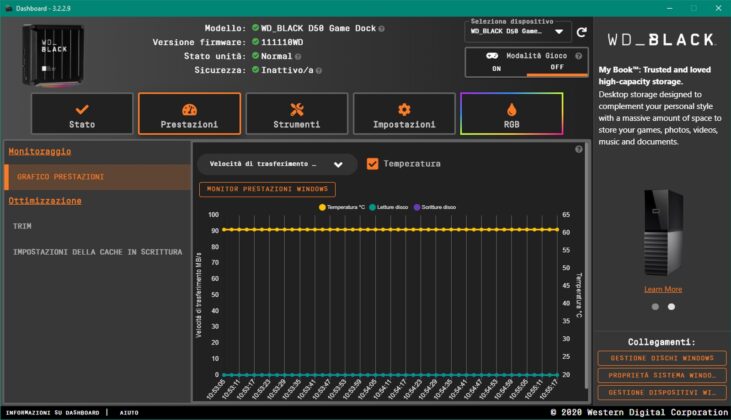Click GESTIONE DISPOSITIVI WINDOWS button

click(x=662, y=392)
